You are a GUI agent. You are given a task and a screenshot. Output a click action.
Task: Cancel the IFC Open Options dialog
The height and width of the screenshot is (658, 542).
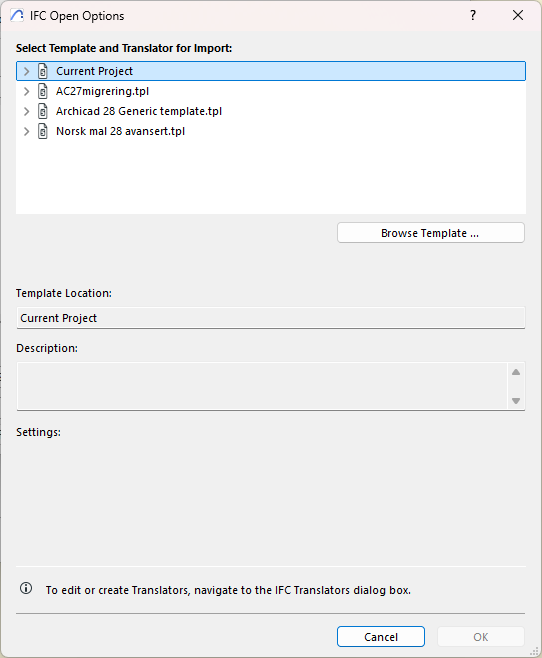pos(380,637)
